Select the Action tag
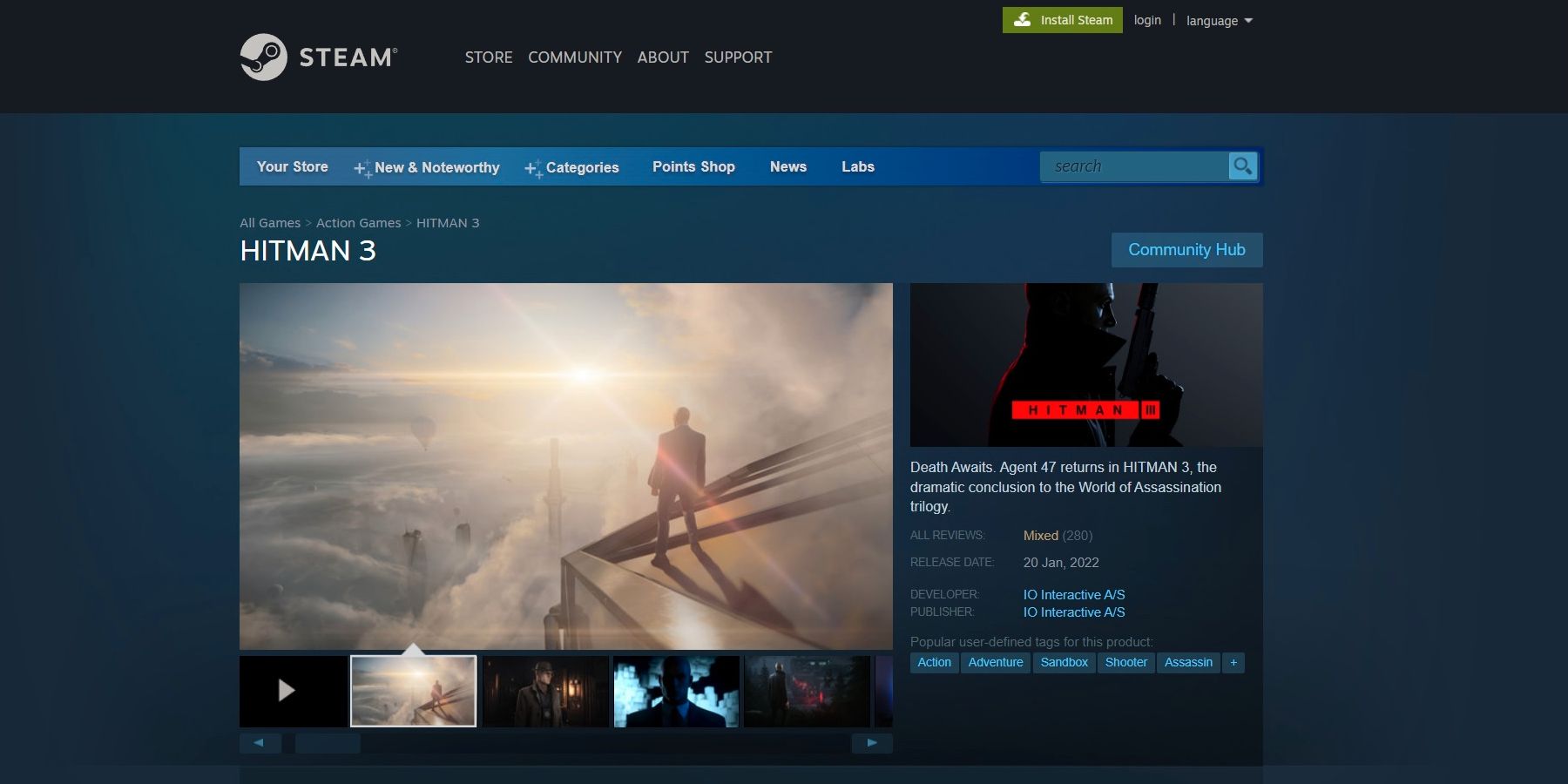1568x784 pixels. pyautogui.click(x=935, y=663)
